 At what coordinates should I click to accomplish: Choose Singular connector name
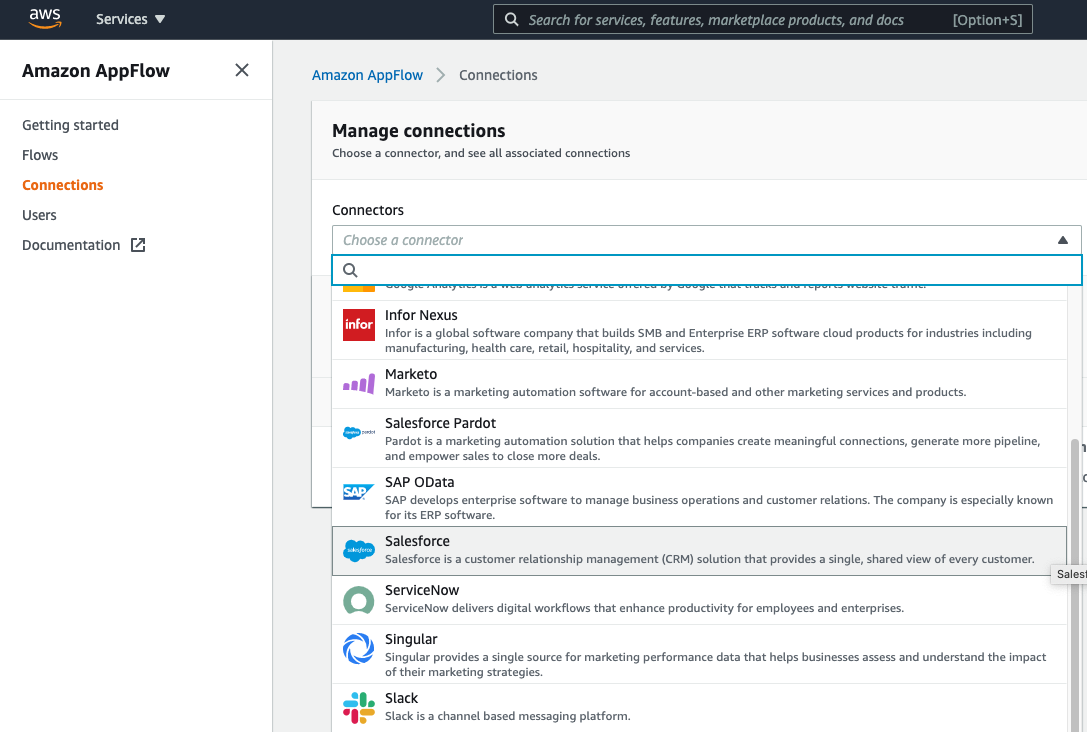tap(411, 639)
